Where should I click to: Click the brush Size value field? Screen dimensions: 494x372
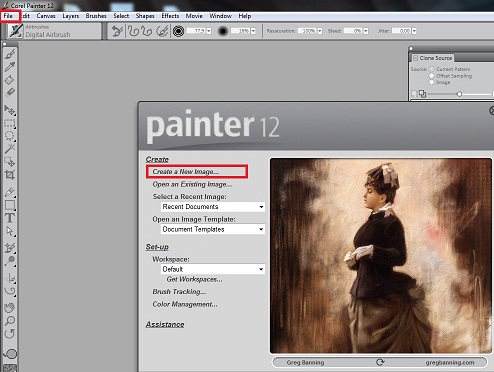[x=196, y=31]
